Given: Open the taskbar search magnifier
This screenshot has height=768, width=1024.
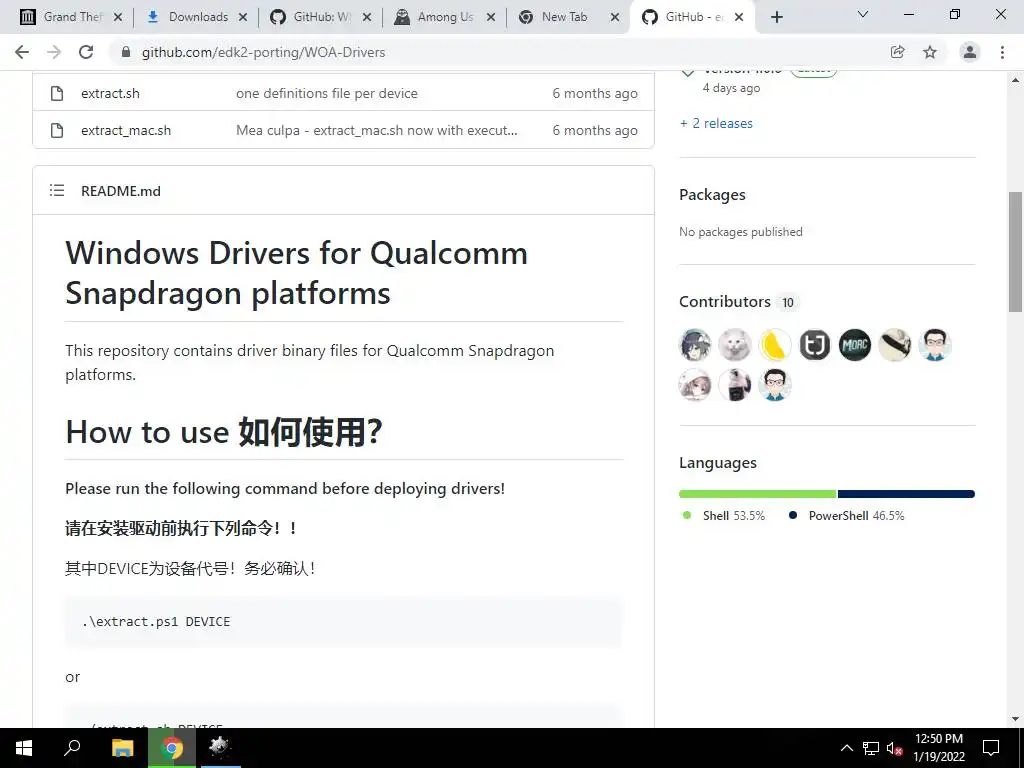Looking at the screenshot, I should click(72, 748).
